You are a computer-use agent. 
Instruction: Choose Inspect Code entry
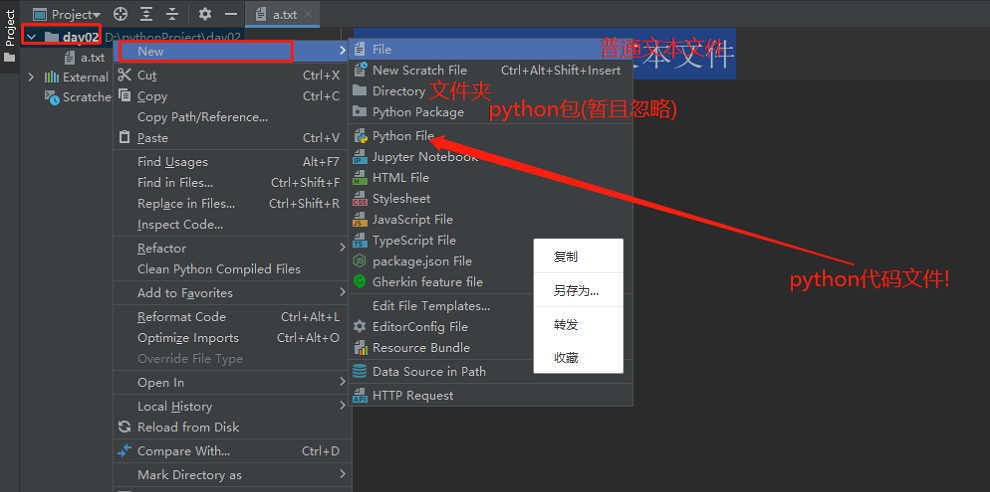coord(230,224)
